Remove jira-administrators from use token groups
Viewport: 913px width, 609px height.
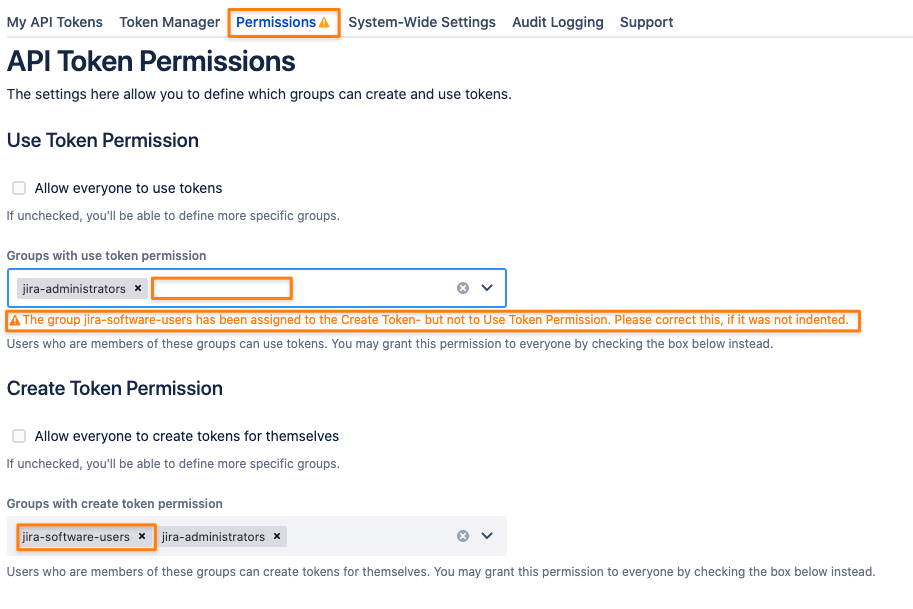click(x=138, y=288)
